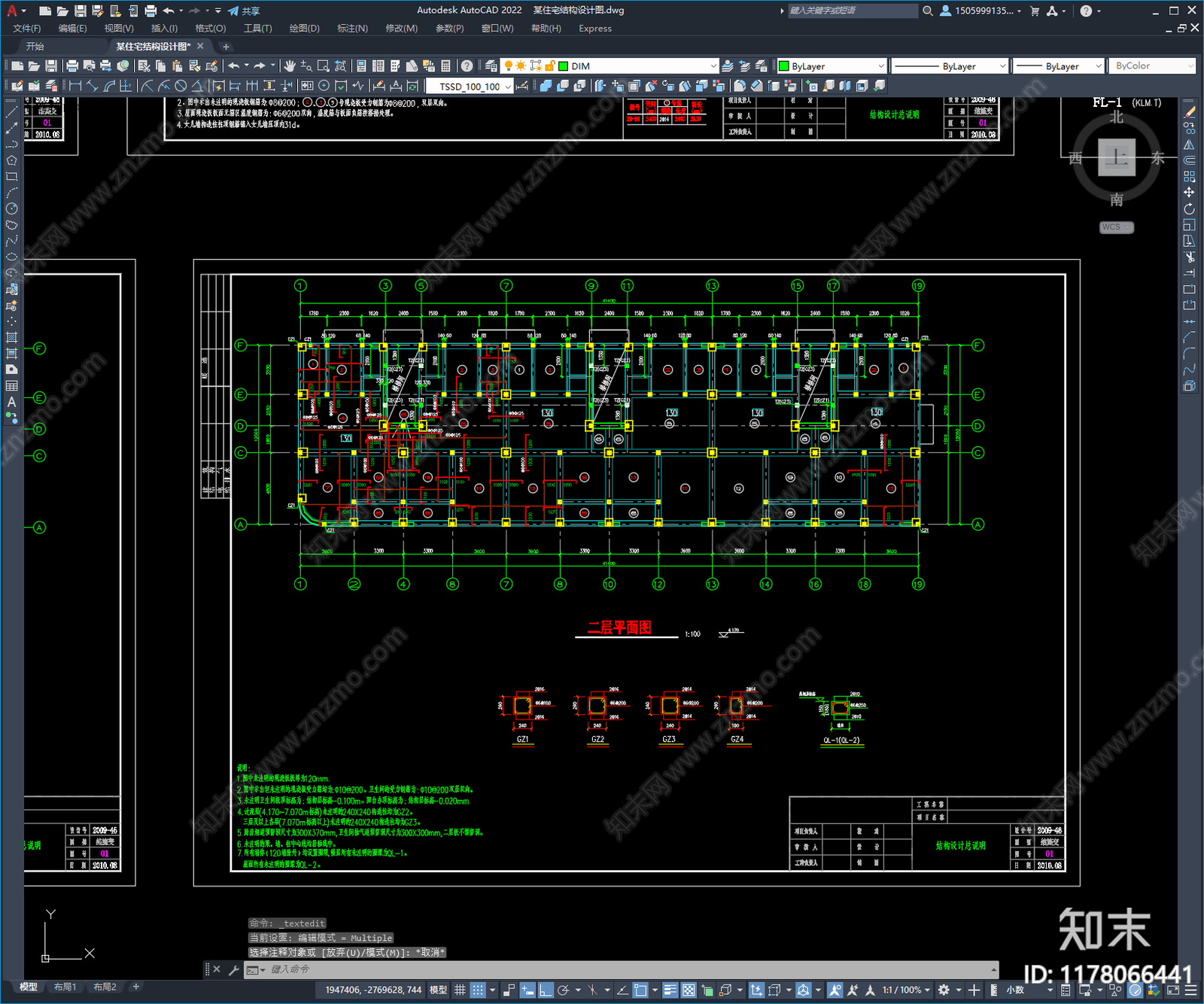Viewport: 1204px width, 1004px height.
Task: Click the green ByLayer color swatch
Action: coord(783,66)
